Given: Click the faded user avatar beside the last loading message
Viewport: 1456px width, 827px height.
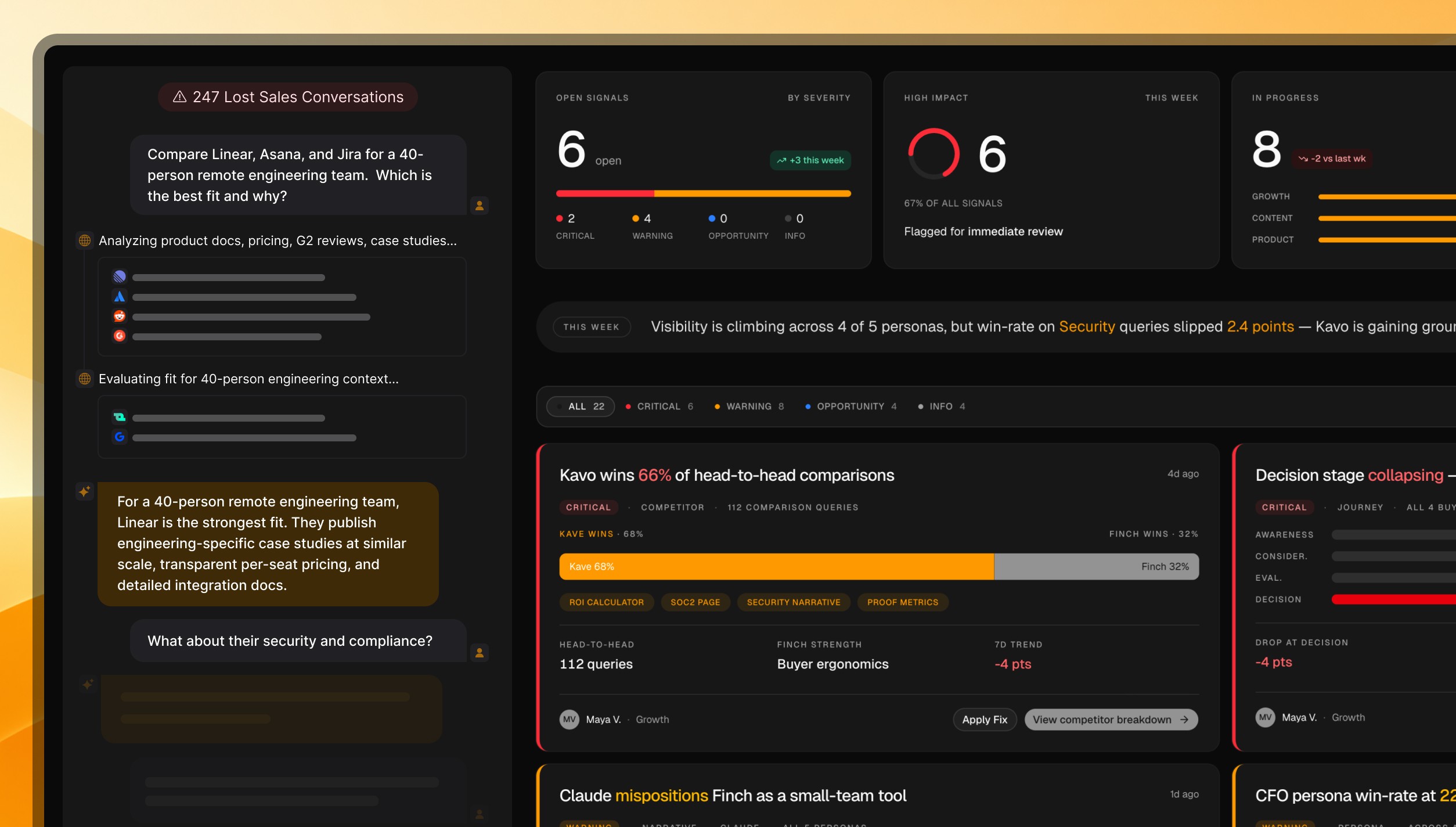Looking at the screenshot, I should click(480, 814).
